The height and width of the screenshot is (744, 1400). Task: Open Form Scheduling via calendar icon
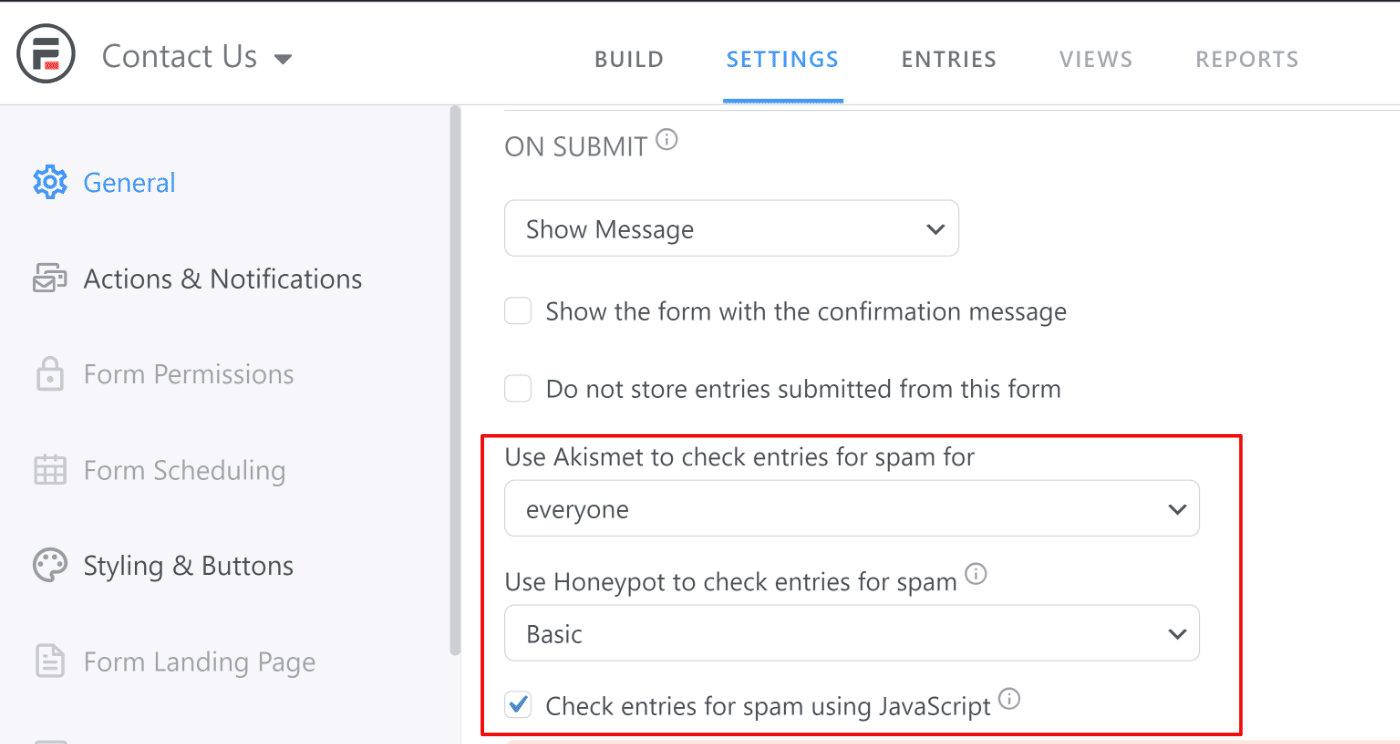(x=49, y=469)
